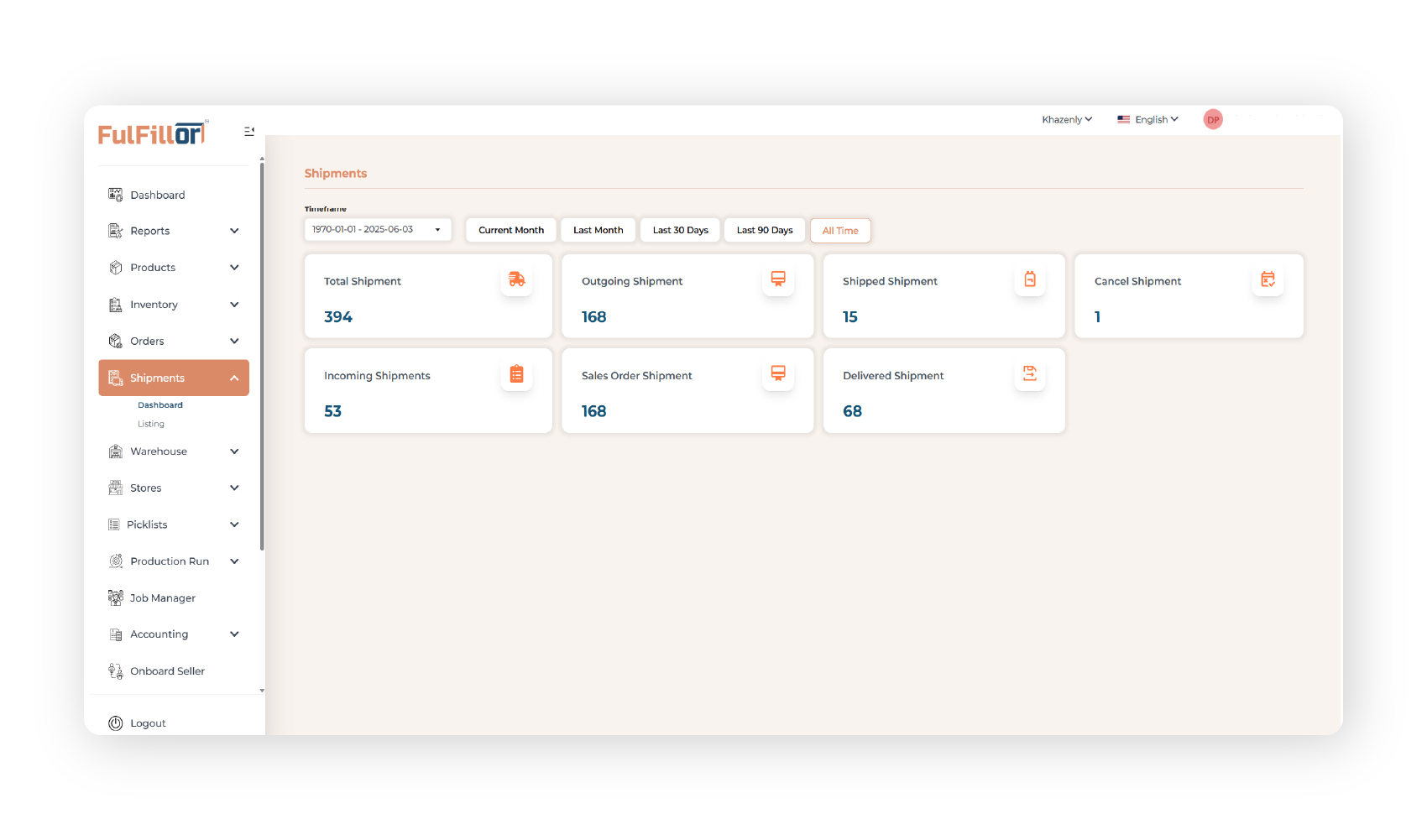Click the Products box icon
The image size is (1427, 840).
[116, 268]
